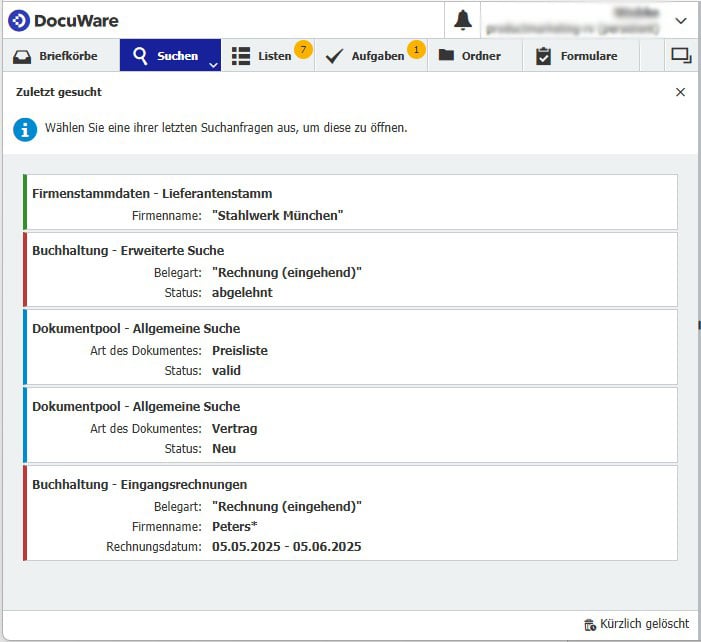Image resolution: width=701 pixels, height=642 pixels.
Task: Open notifications via the bell icon
Action: (x=463, y=20)
